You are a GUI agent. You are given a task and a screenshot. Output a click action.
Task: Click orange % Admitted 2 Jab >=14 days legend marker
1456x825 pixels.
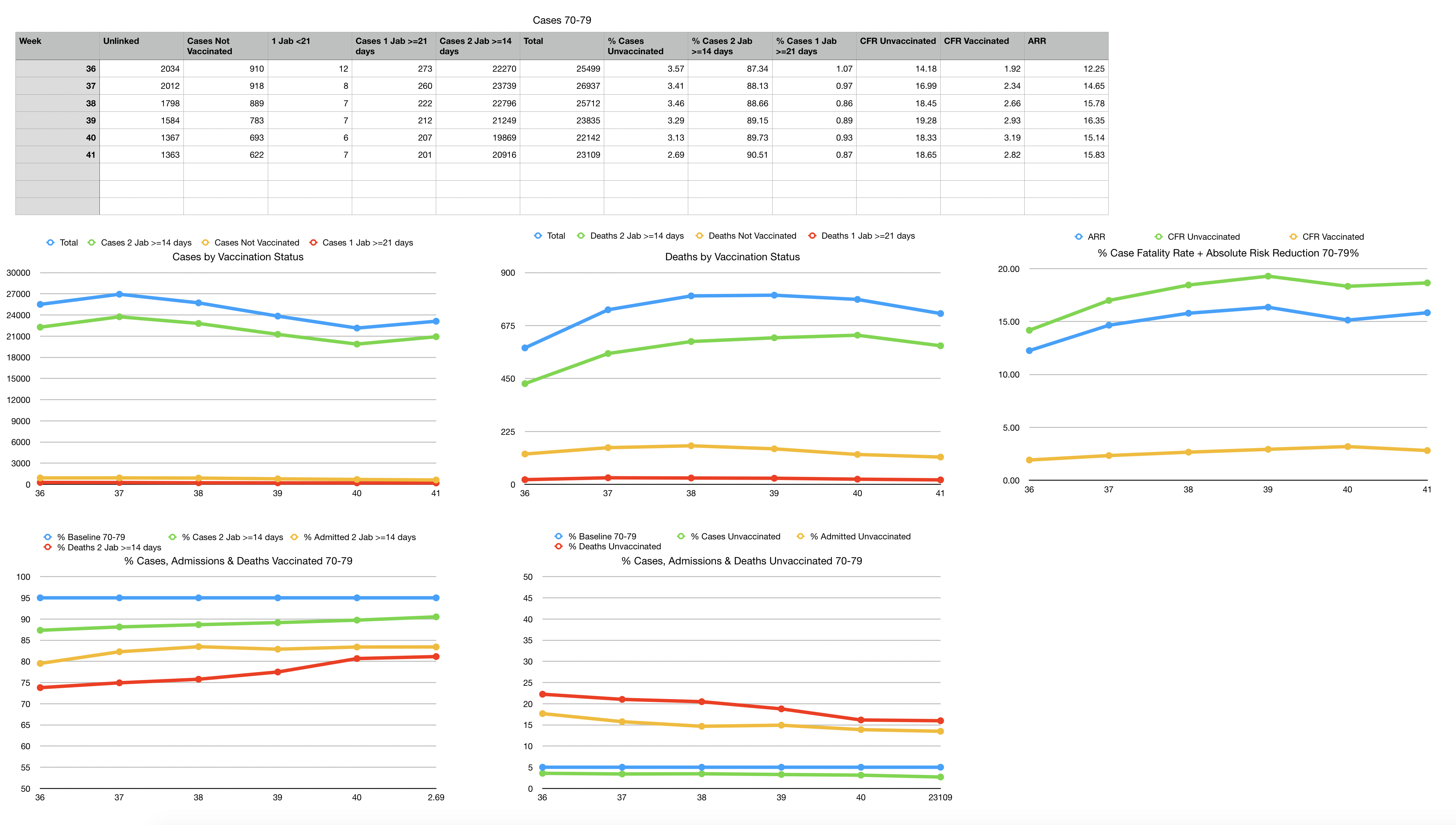pos(294,537)
